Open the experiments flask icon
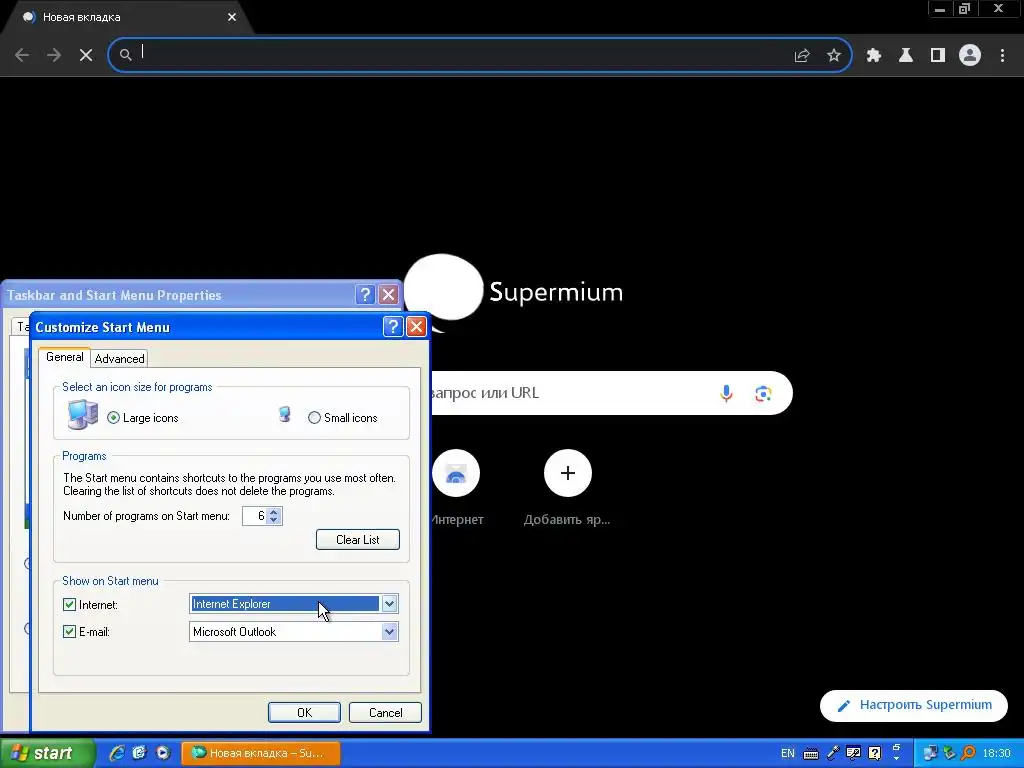 [906, 56]
